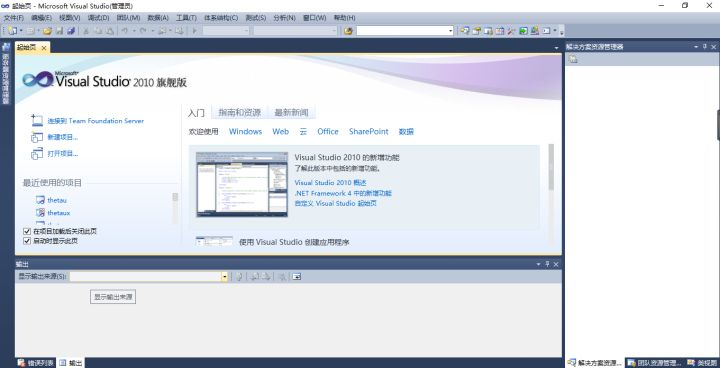Expand New Project button dropdown arrow
Screen dimensions: 720x368
[21, 31]
